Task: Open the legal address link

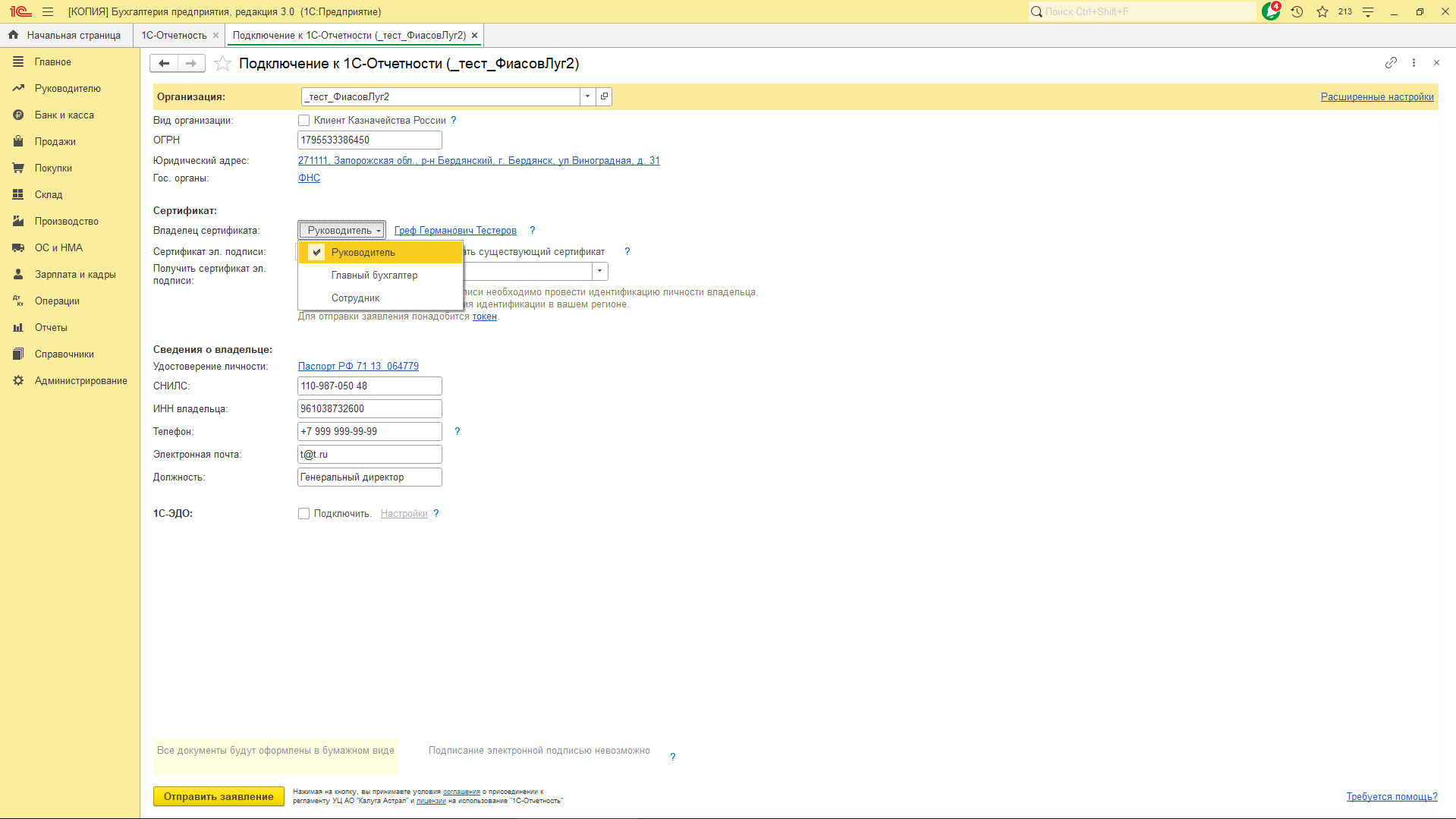Action: coord(479,161)
